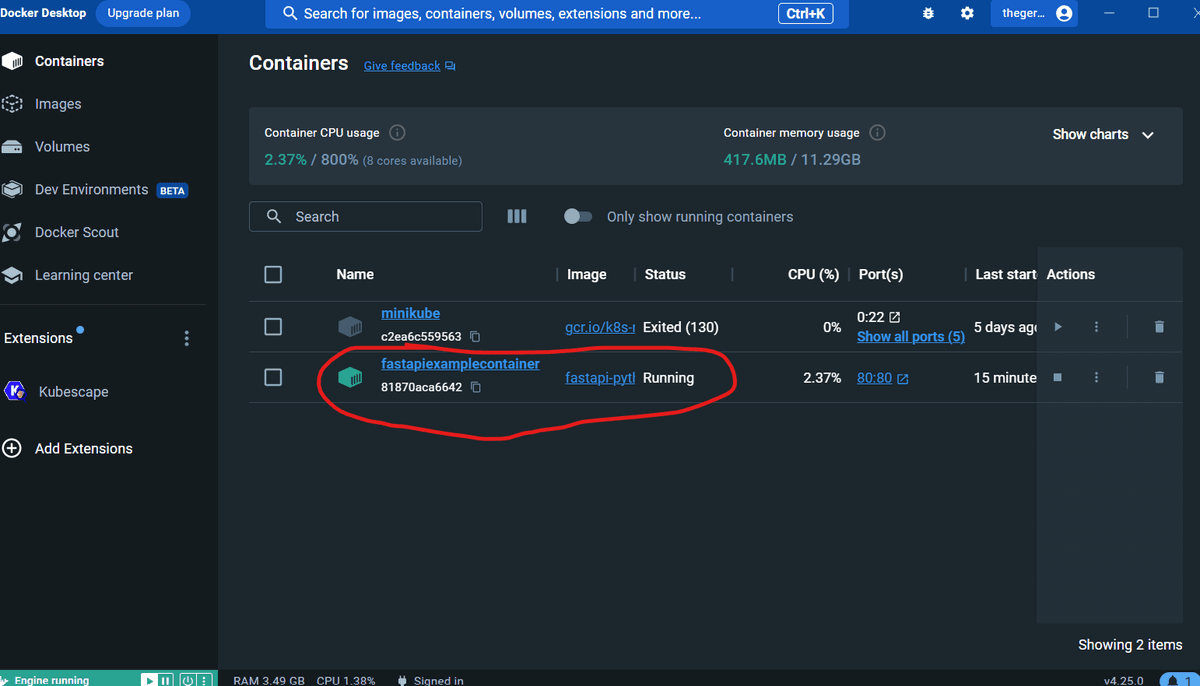This screenshot has height=686, width=1200.
Task: Pause the Docker engine
Action: (167, 680)
